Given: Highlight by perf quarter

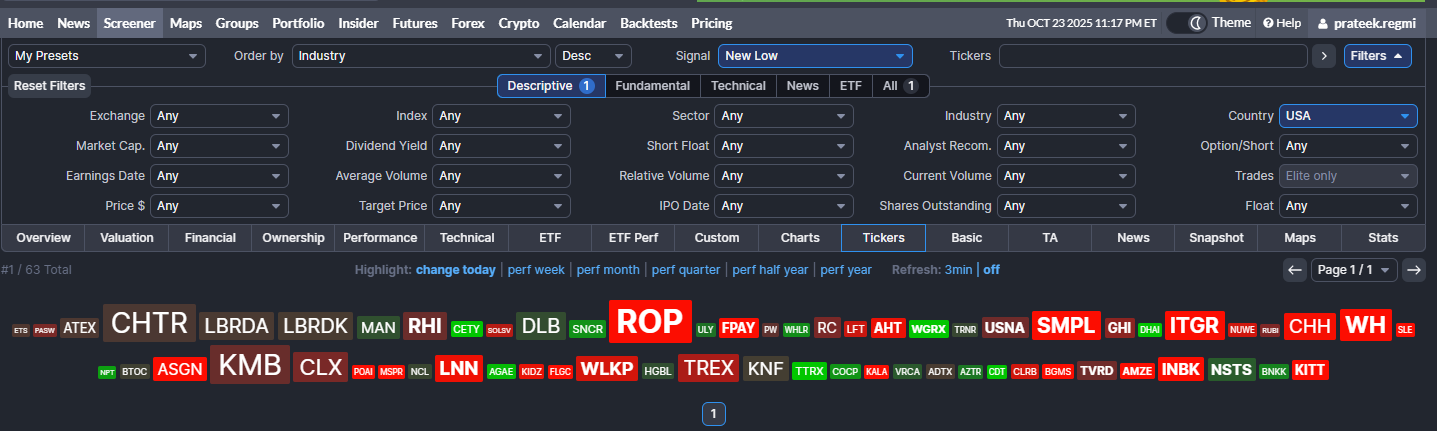Looking at the screenshot, I should tap(686, 270).
